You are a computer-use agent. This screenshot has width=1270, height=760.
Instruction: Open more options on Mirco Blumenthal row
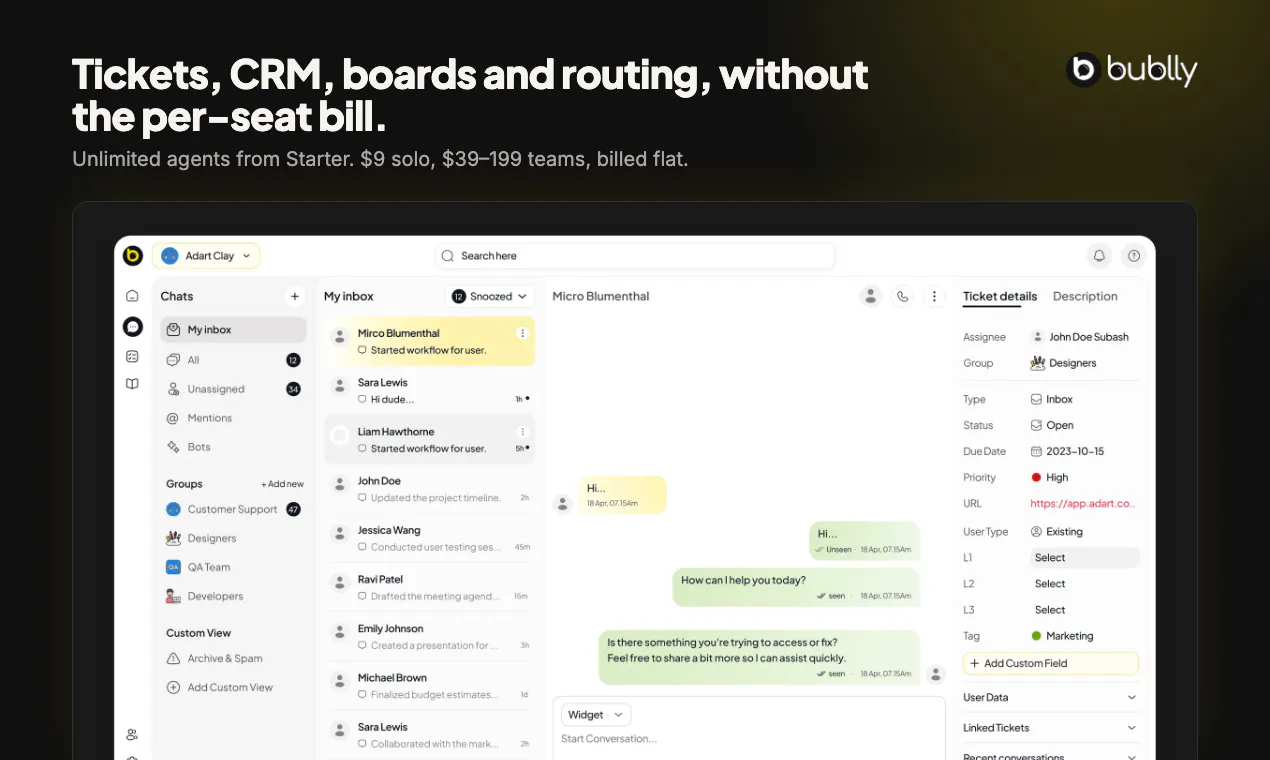[x=522, y=333]
